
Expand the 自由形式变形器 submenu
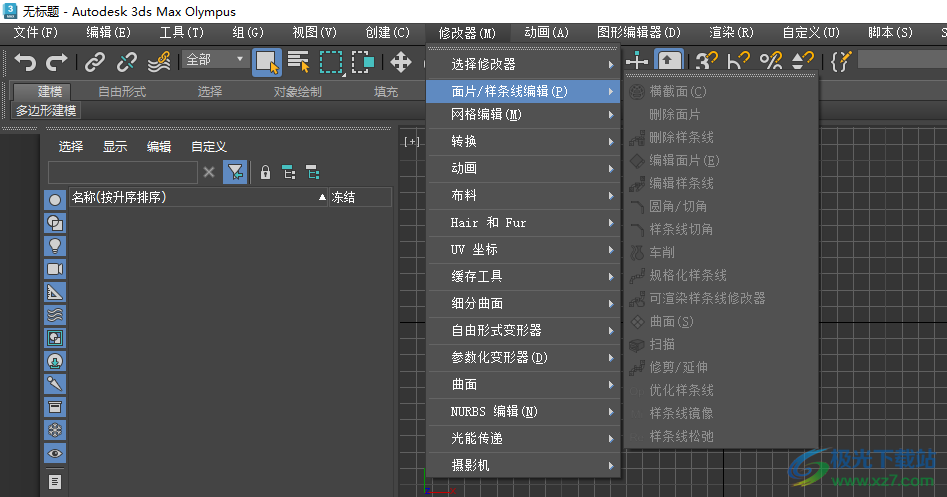pos(523,330)
